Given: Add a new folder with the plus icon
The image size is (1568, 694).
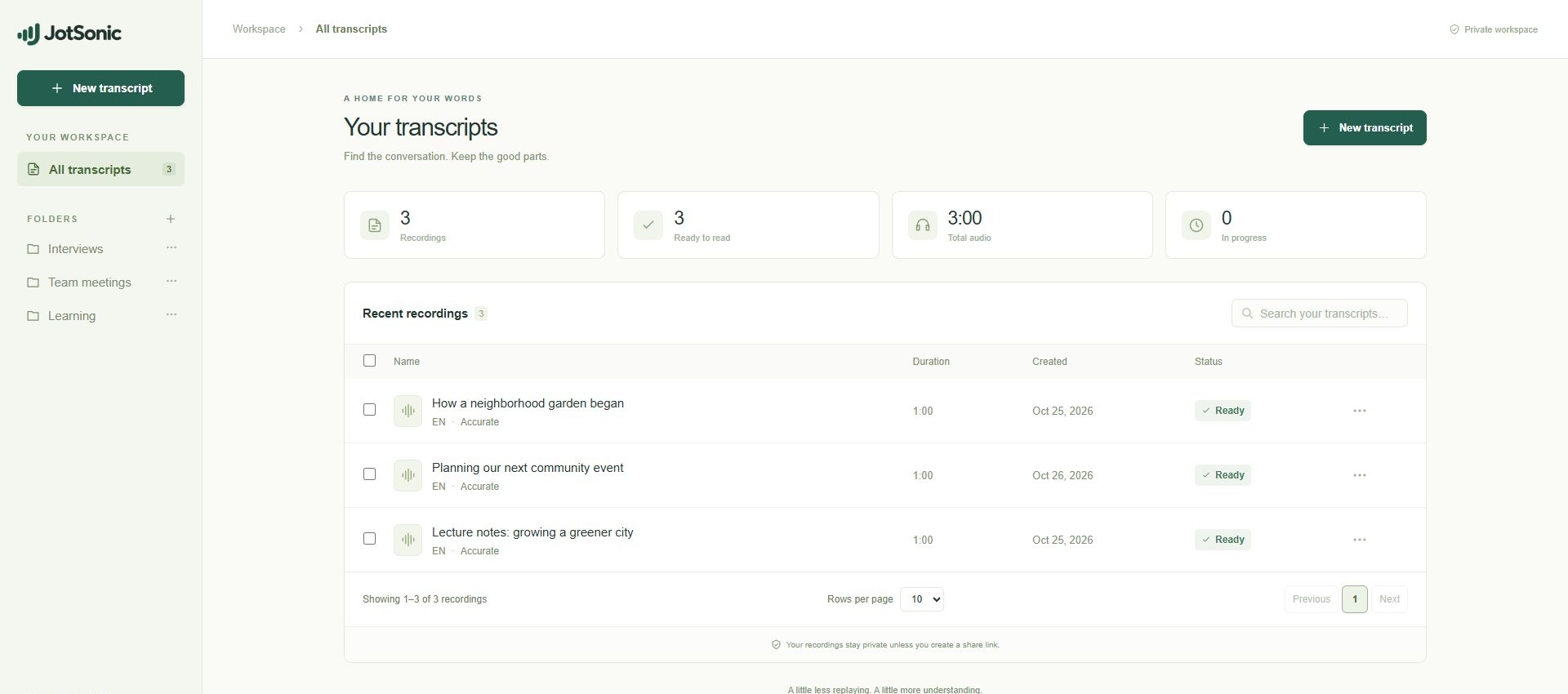Looking at the screenshot, I should [171, 219].
